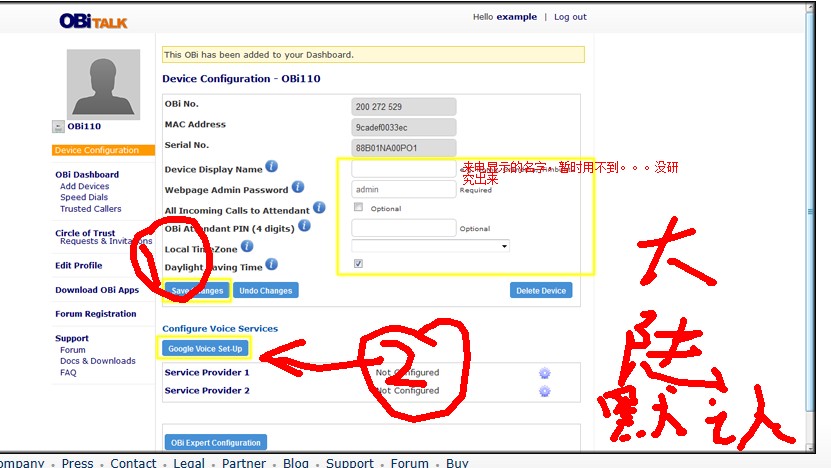Screen dimensions: 831x468
Task: Show info icon for Local TimeZone
Action: click(x=247, y=246)
